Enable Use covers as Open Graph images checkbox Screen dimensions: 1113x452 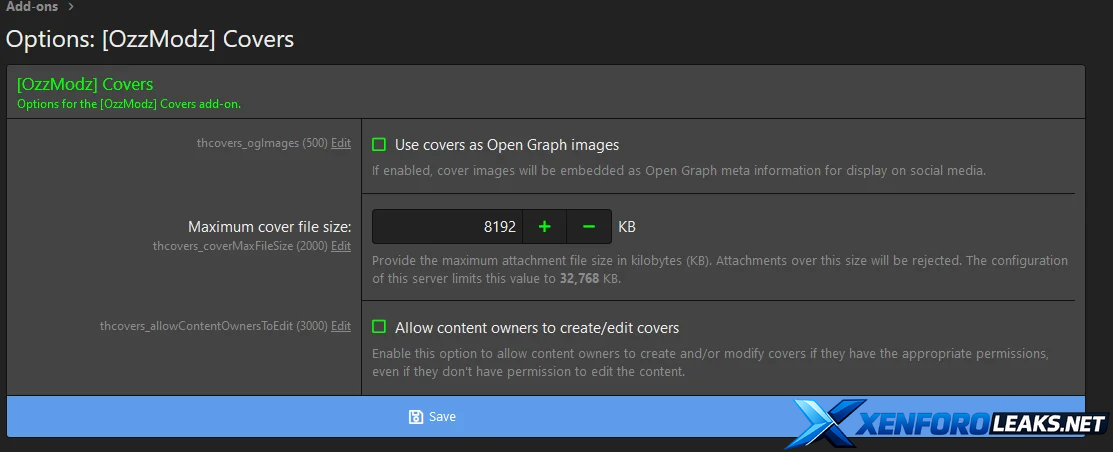click(x=379, y=145)
